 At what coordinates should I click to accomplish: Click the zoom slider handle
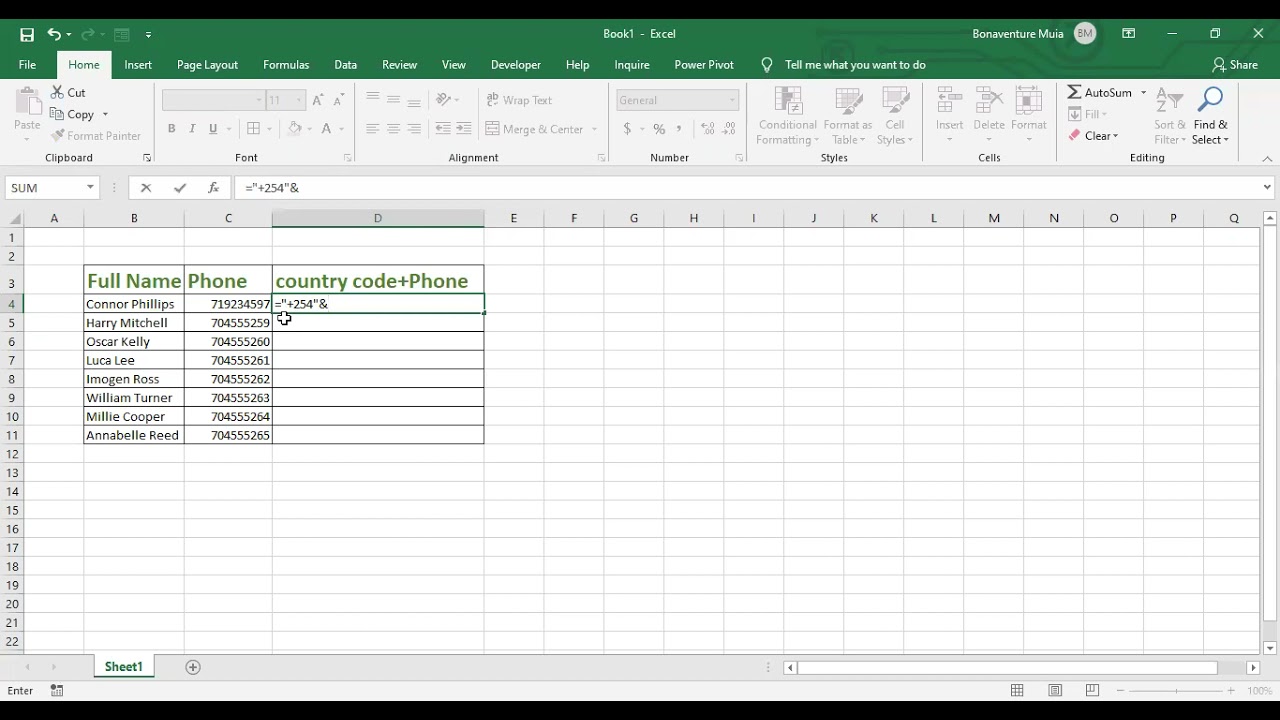coord(1177,691)
